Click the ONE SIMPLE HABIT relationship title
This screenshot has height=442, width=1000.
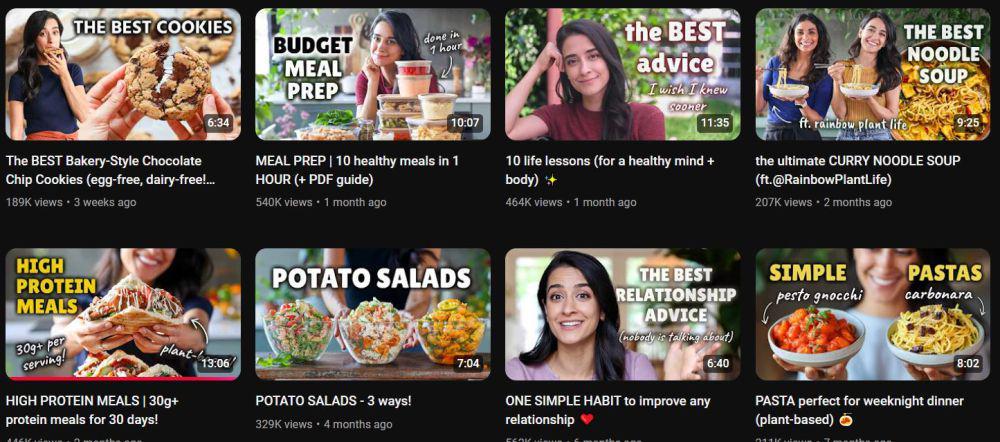608,410
